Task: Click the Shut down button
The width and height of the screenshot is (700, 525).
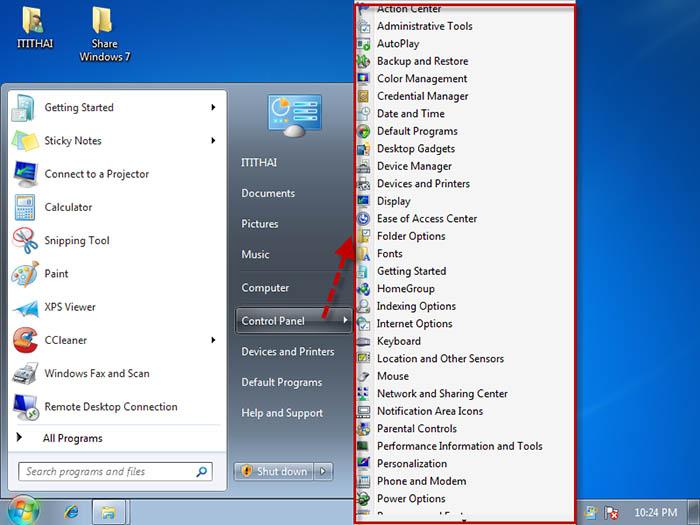Action: coord(274,471)
